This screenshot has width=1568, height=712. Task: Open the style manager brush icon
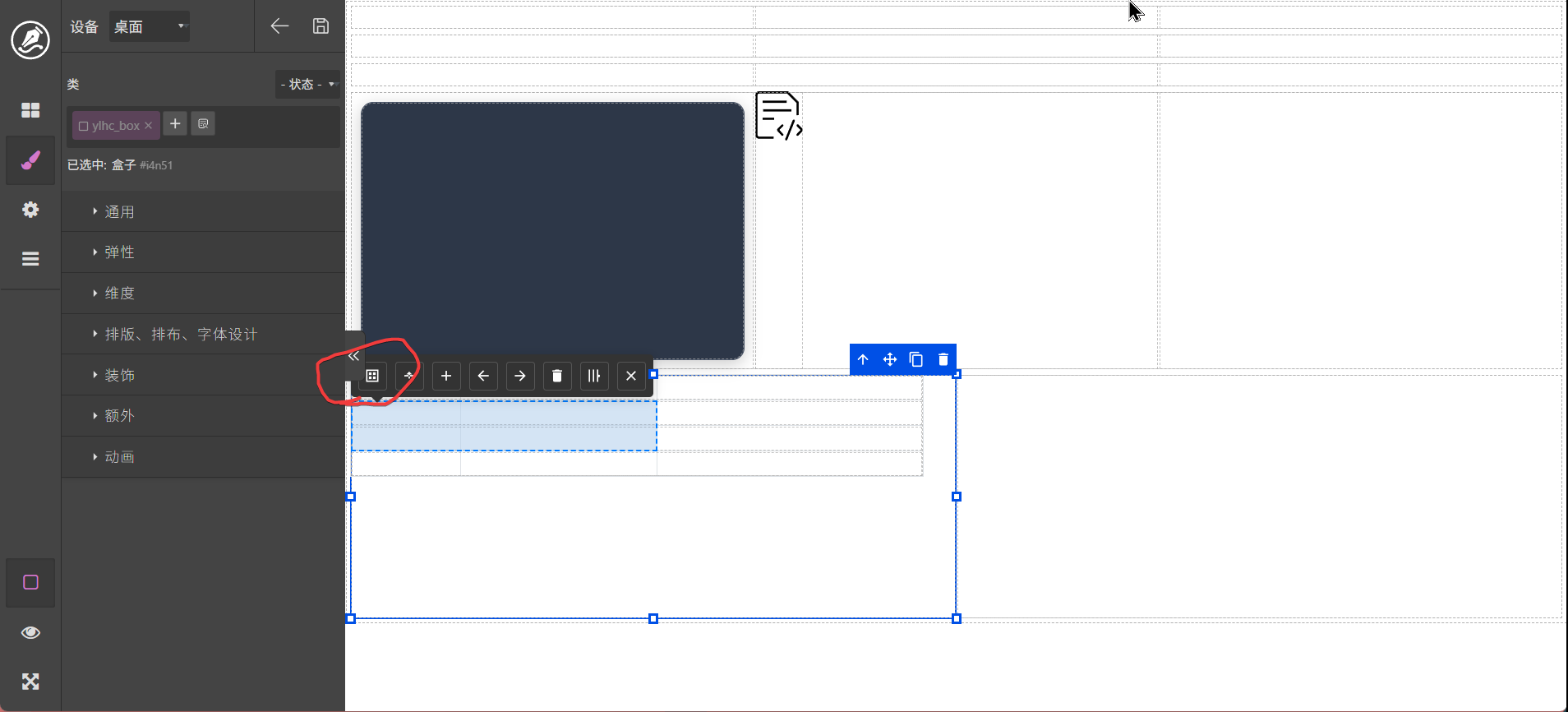(30, 160)
